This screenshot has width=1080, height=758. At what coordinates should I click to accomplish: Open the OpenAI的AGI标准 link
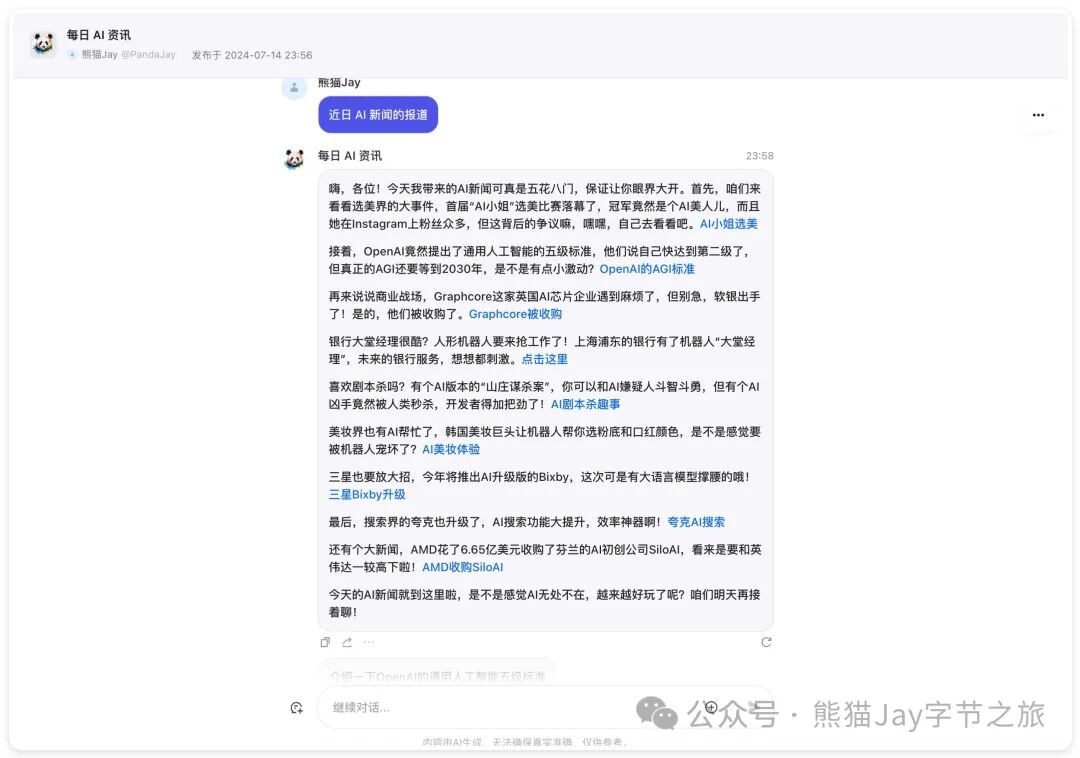[x=647, y=269]
